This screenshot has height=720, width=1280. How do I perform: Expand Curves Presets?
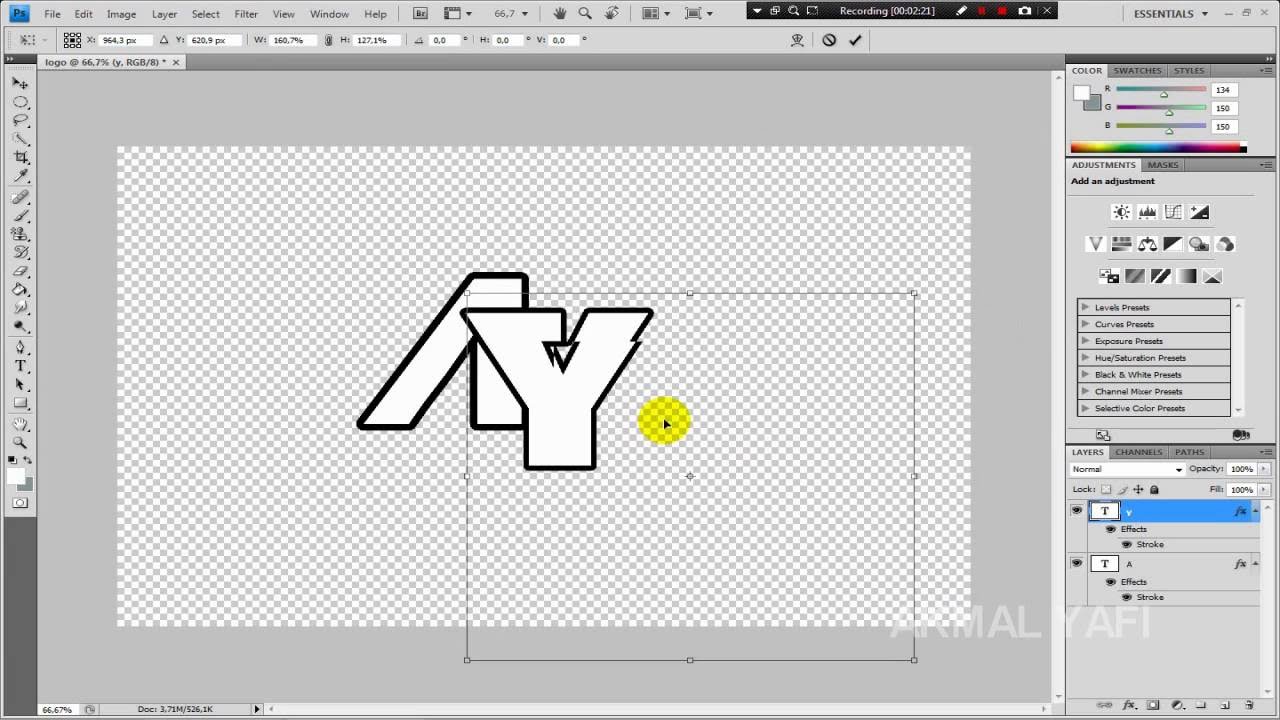pyautogui.click(x=1086, y=324)
